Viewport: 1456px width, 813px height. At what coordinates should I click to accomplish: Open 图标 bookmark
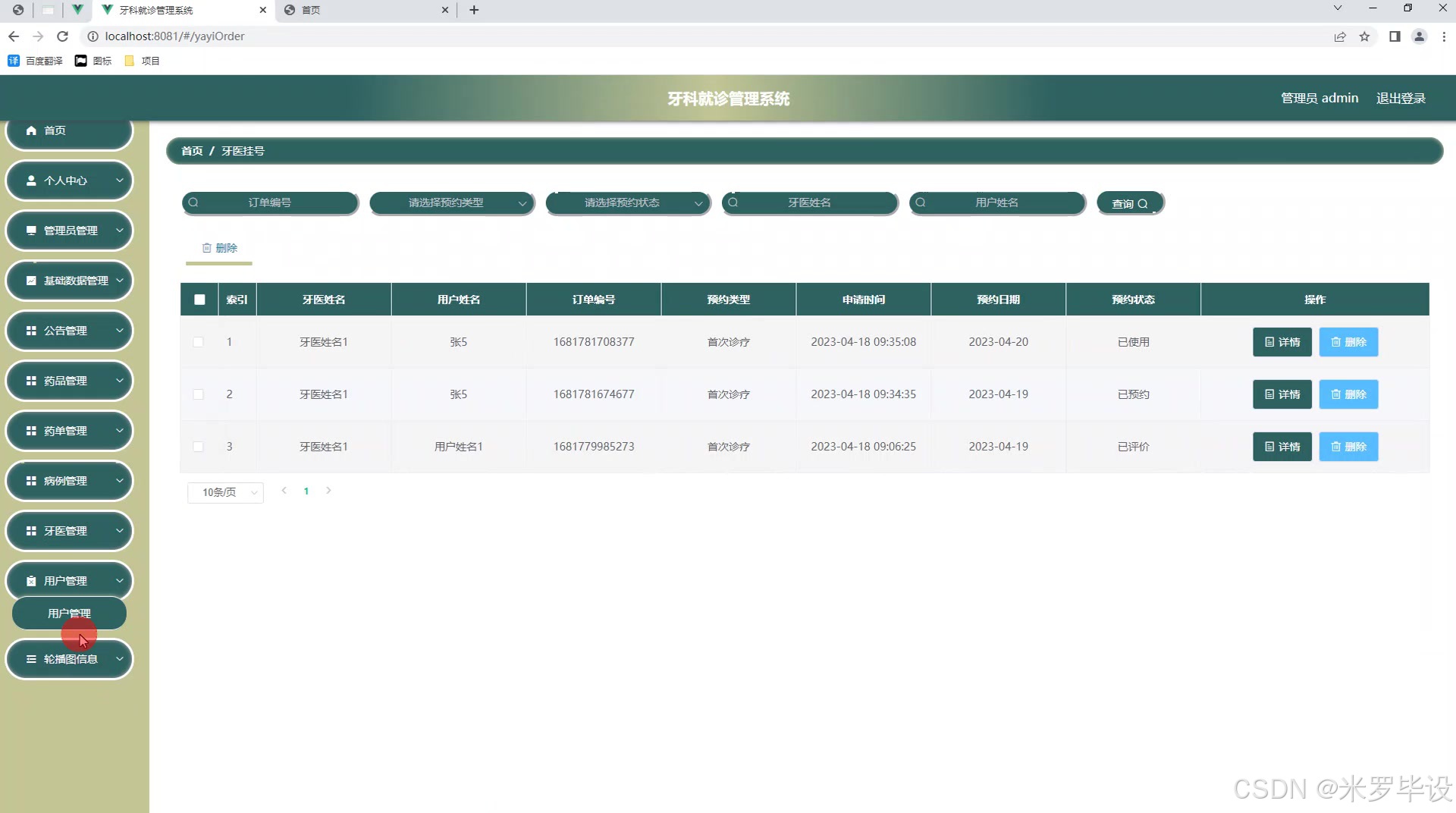pos(93,61)
